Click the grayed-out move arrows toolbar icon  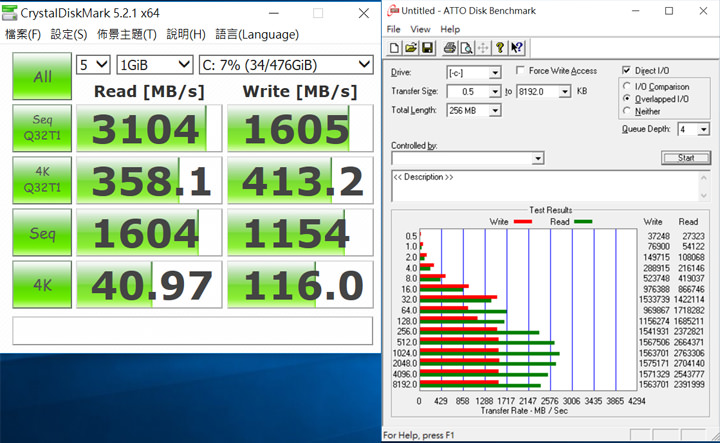click(482, 48)
